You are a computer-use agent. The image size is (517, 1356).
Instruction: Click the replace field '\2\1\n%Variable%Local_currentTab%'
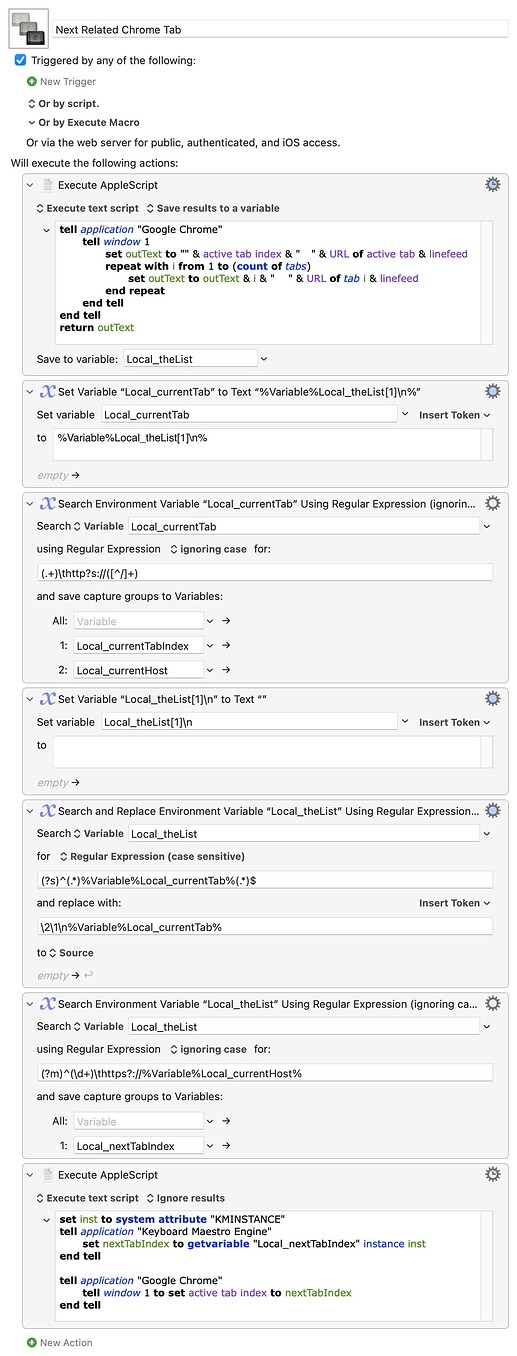click(264, 927)
